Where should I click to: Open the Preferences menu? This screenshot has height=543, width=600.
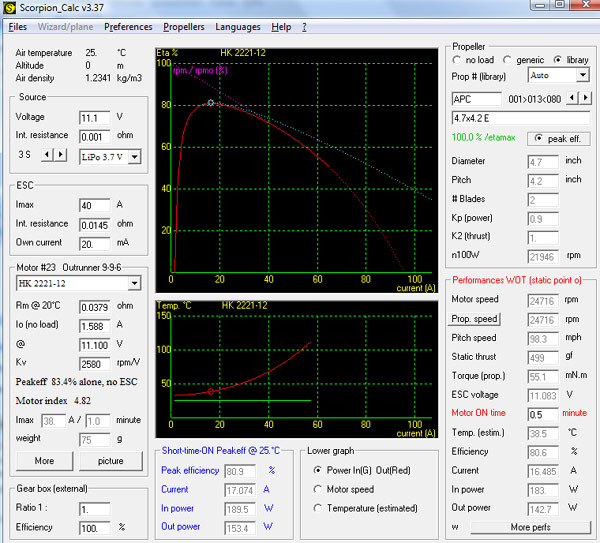128,27
